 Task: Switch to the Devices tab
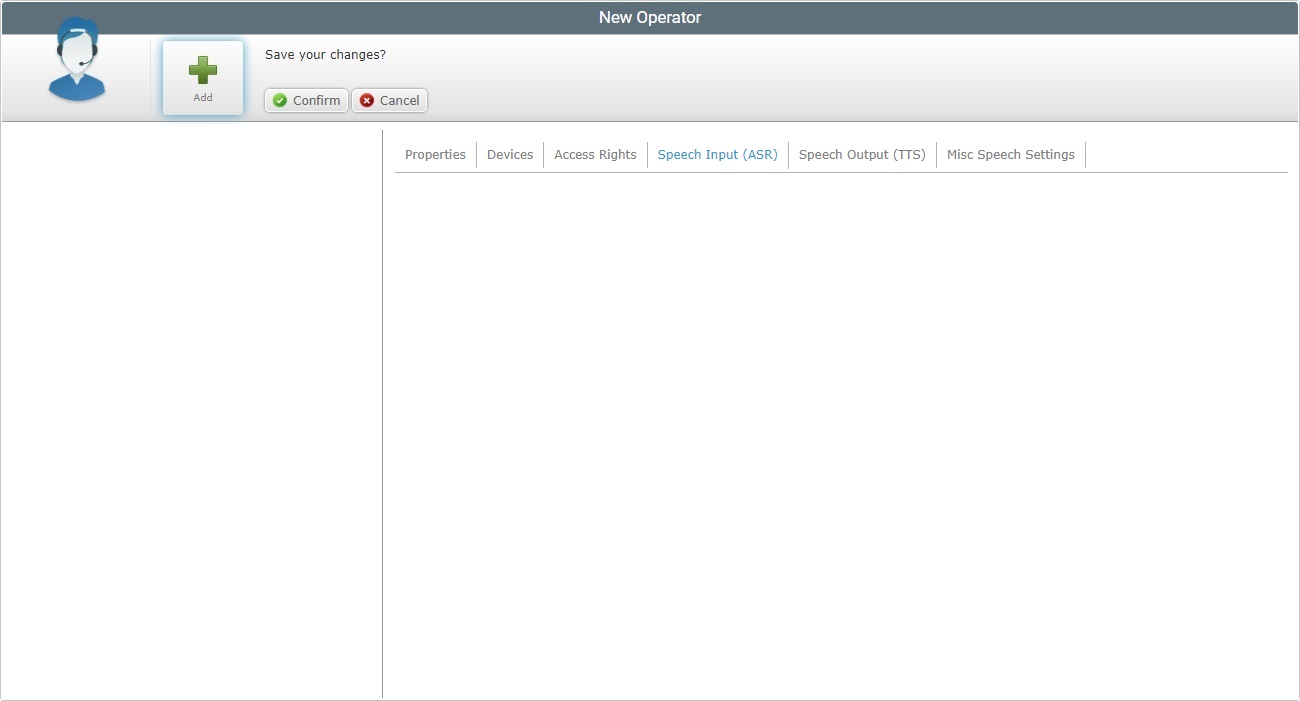click(x=510, y=155)
